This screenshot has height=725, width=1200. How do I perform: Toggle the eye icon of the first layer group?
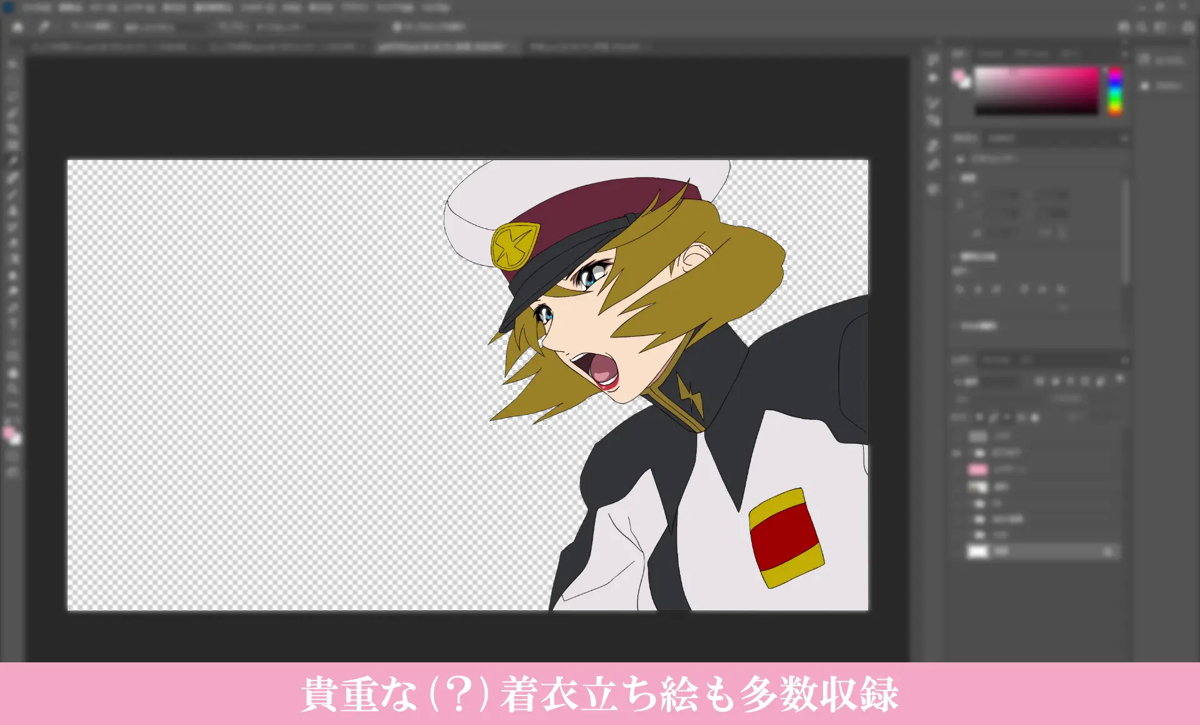pyautogui.click(x=958, y=453)
